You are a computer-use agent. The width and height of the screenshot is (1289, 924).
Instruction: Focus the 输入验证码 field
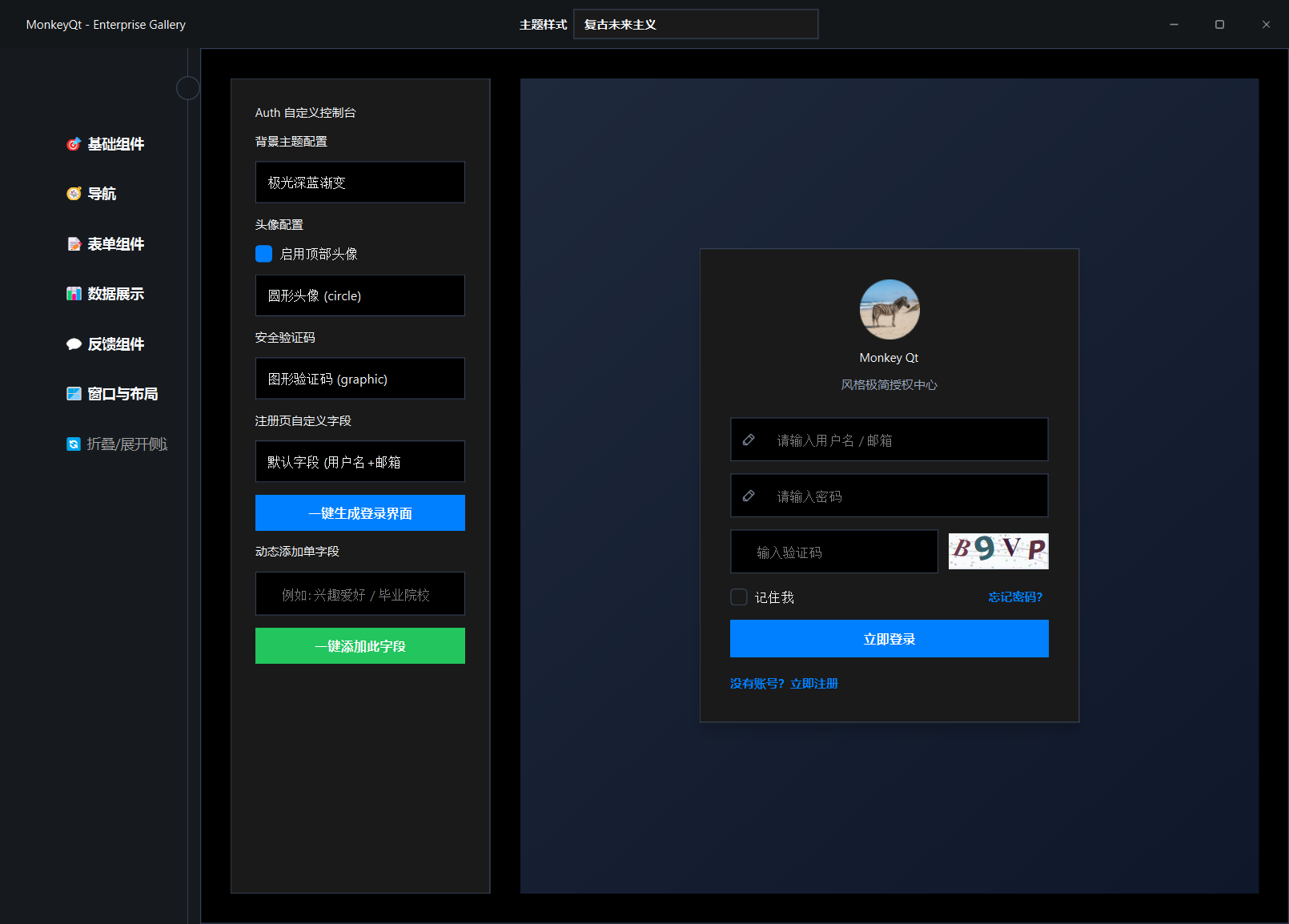834,552
